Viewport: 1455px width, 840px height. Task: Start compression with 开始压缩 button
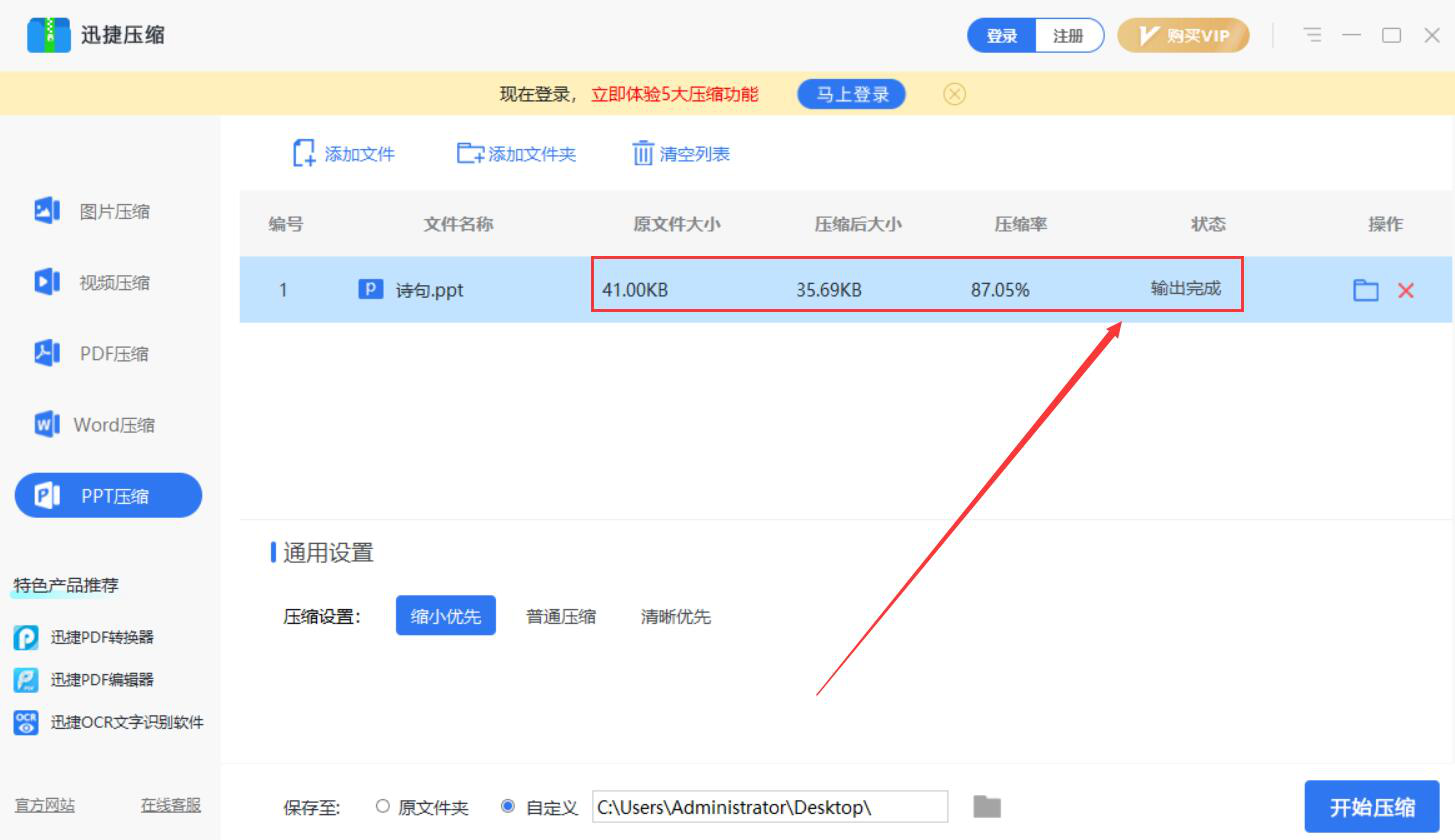(1372, 808)
